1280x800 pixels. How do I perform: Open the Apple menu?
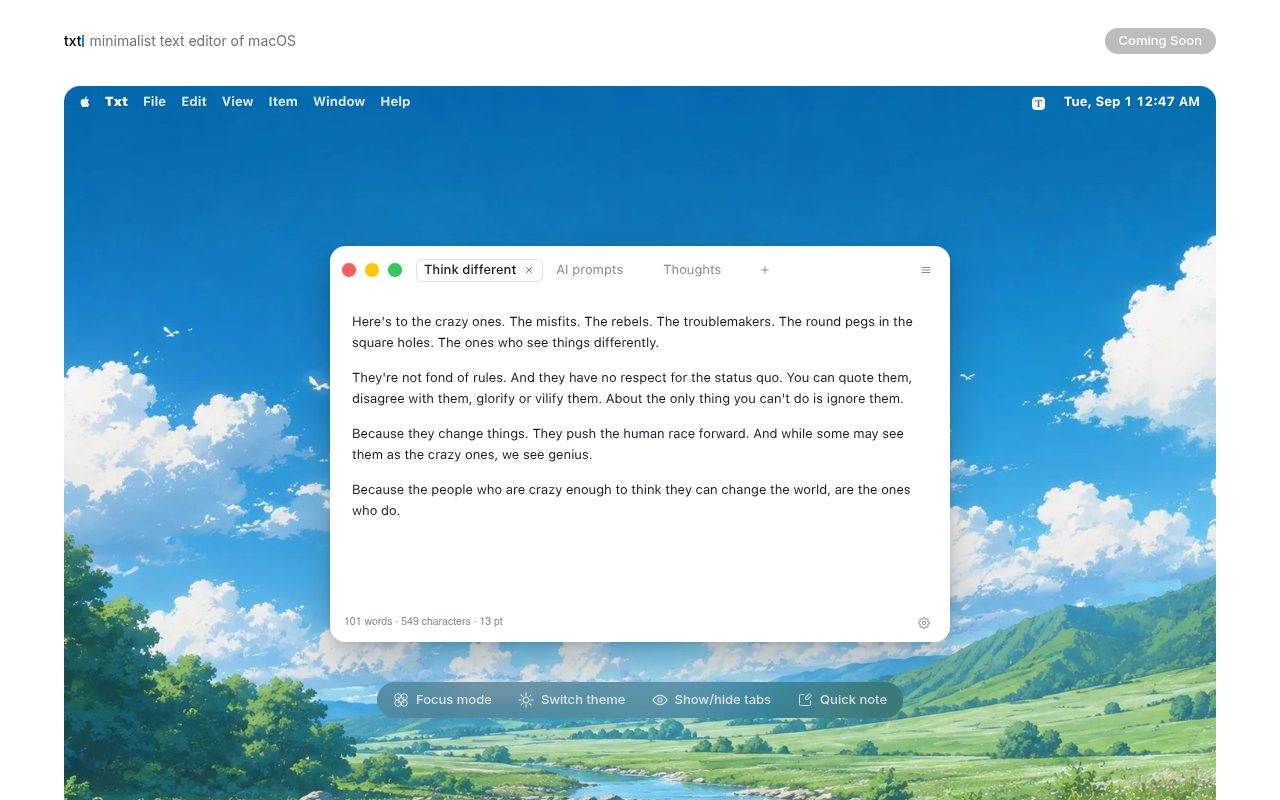point(85,102)
